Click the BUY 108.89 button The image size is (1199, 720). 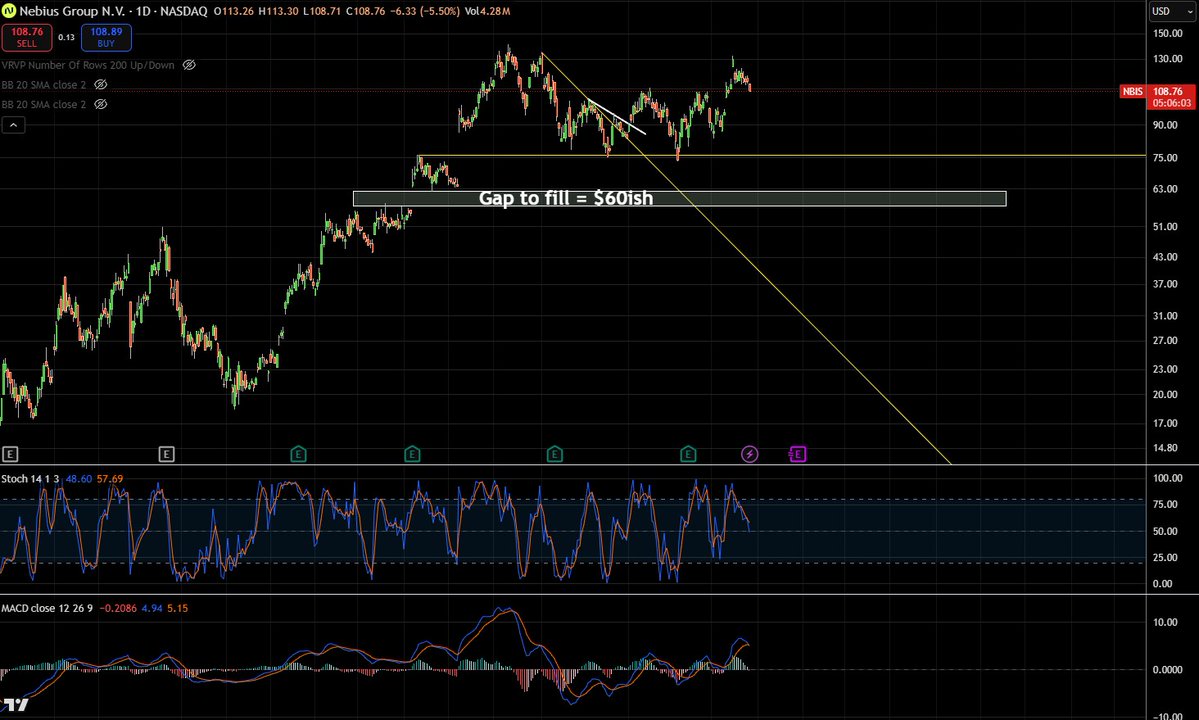[x=106, y=37]
